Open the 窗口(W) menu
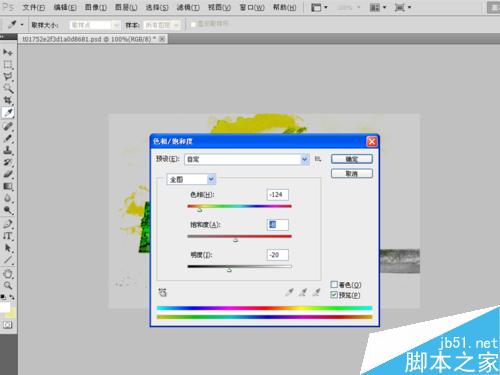The height and width of the screenshot is (375, 500). point(252,7)
